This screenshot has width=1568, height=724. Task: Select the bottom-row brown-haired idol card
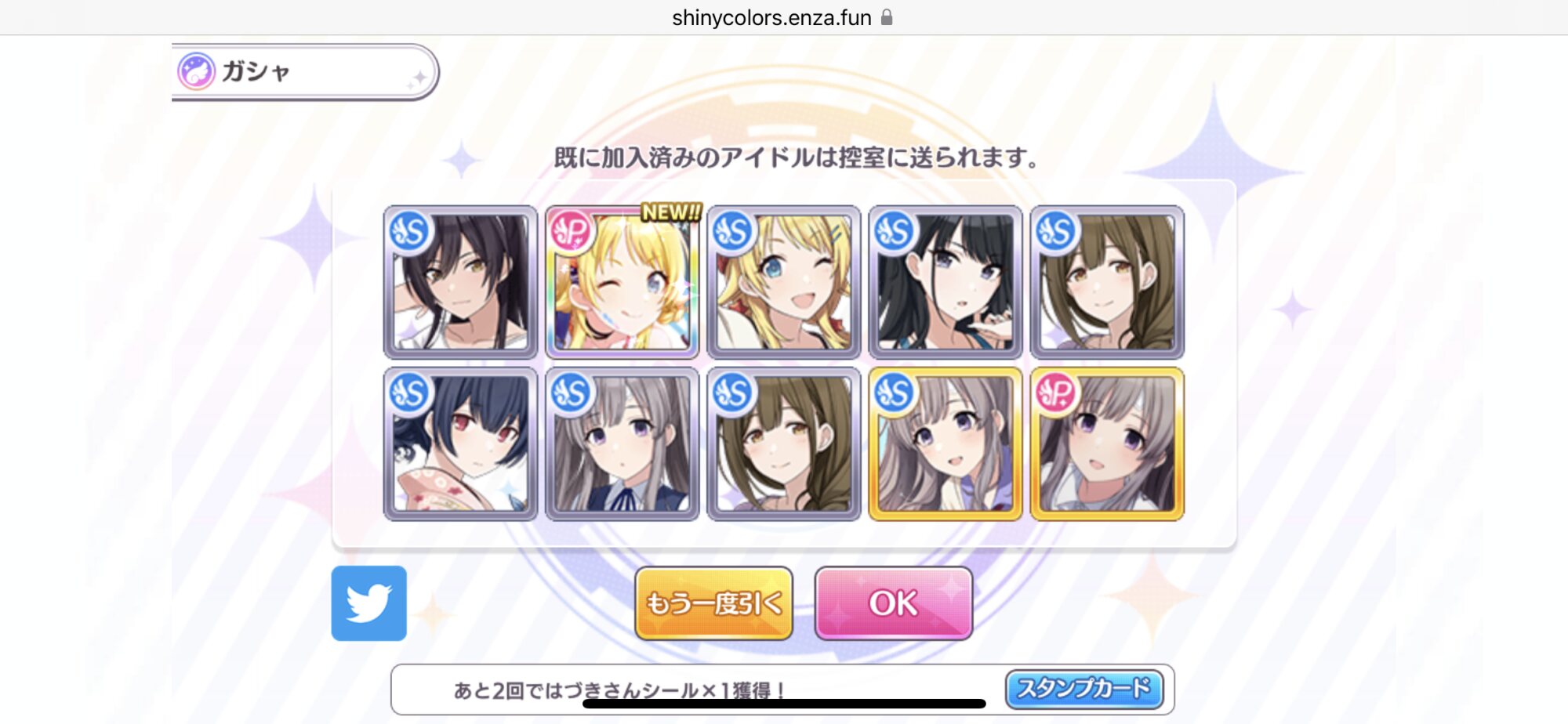tap(783, 443)
